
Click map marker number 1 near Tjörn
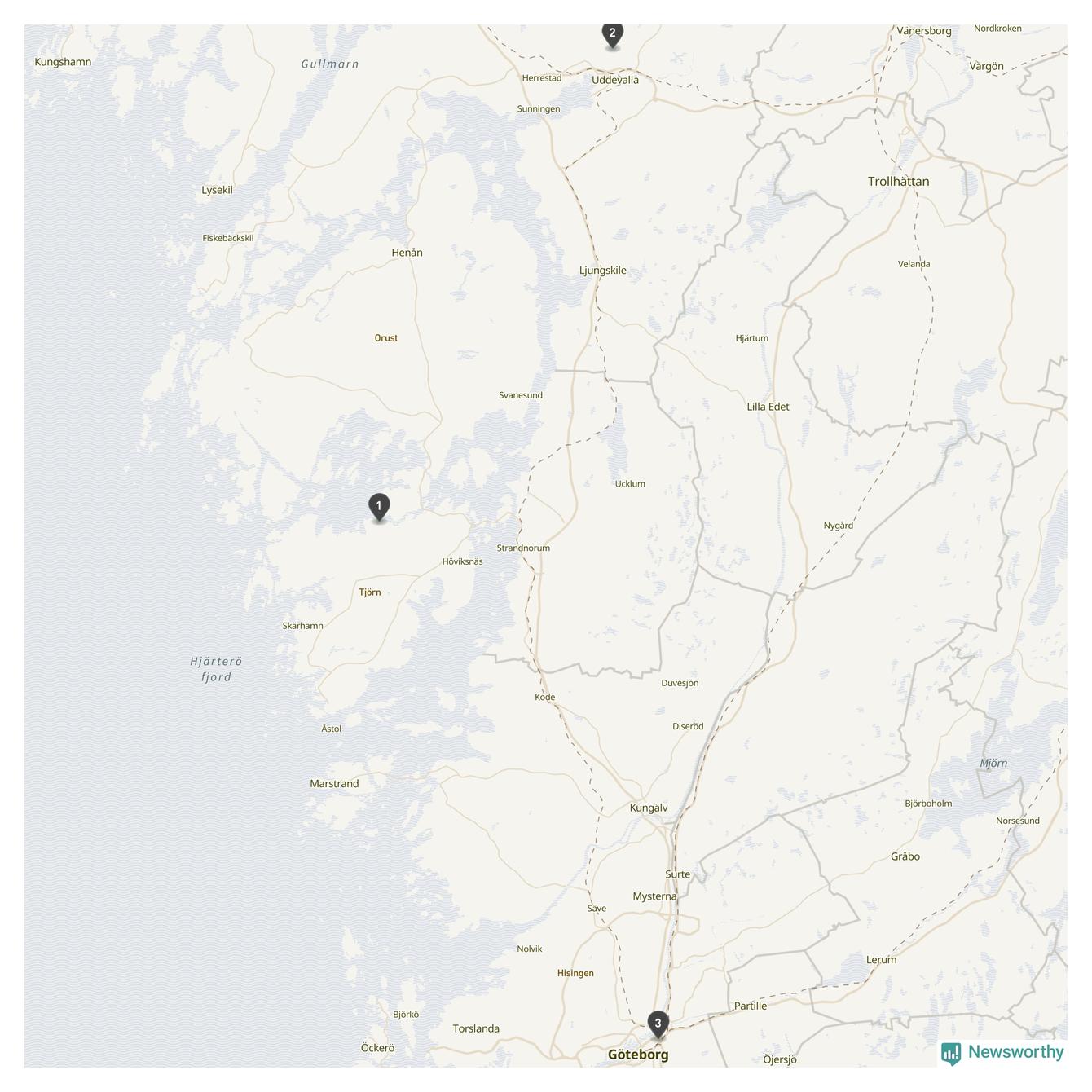(379, 507)
